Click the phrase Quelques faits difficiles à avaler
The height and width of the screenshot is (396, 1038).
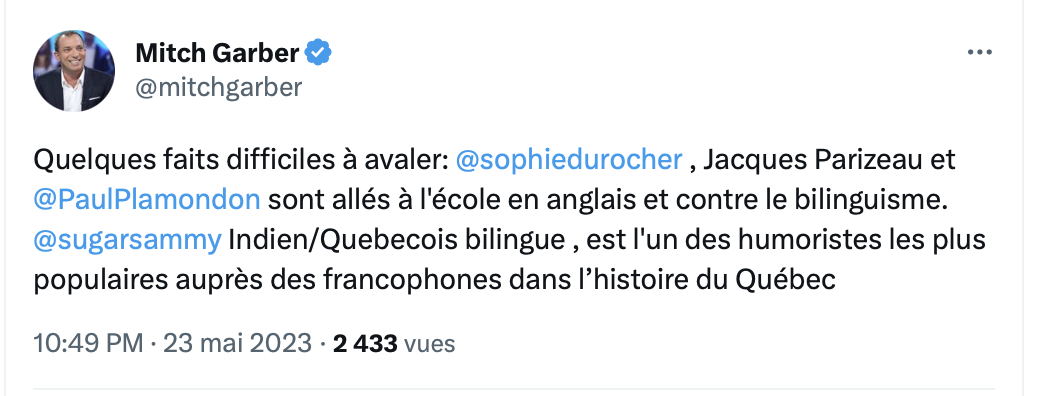(x=239, y=160)
